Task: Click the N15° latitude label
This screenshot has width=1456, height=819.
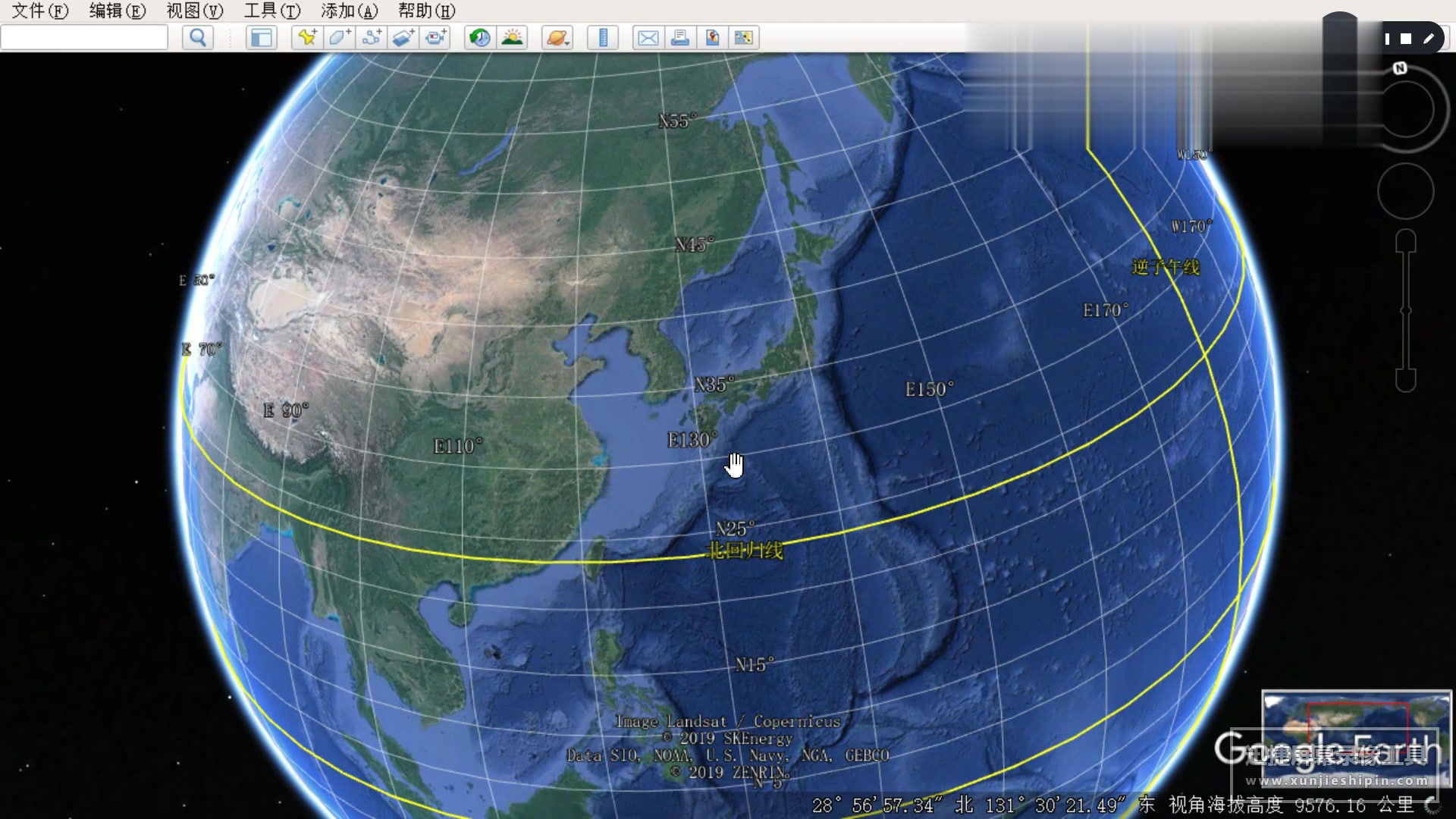Action: (x=755, y=664)
